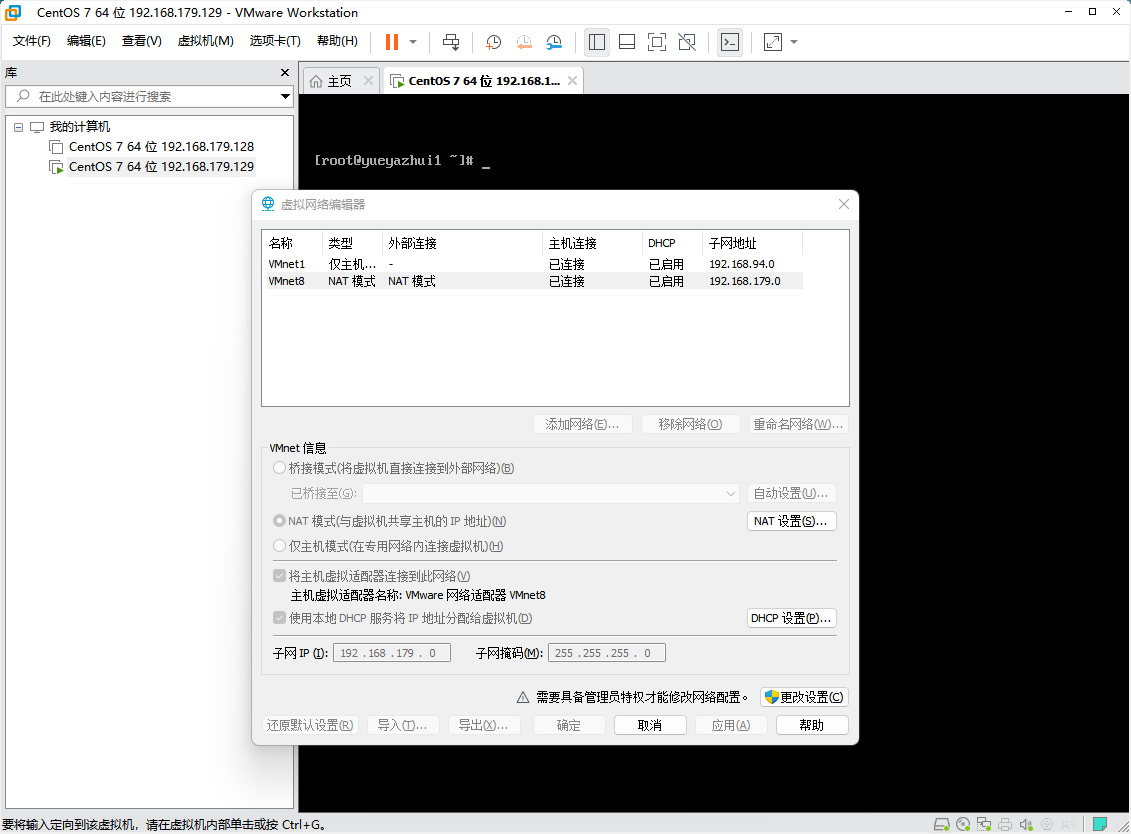
Task: Click the 更改设置(C) shield button
Action: pos(804,697)
